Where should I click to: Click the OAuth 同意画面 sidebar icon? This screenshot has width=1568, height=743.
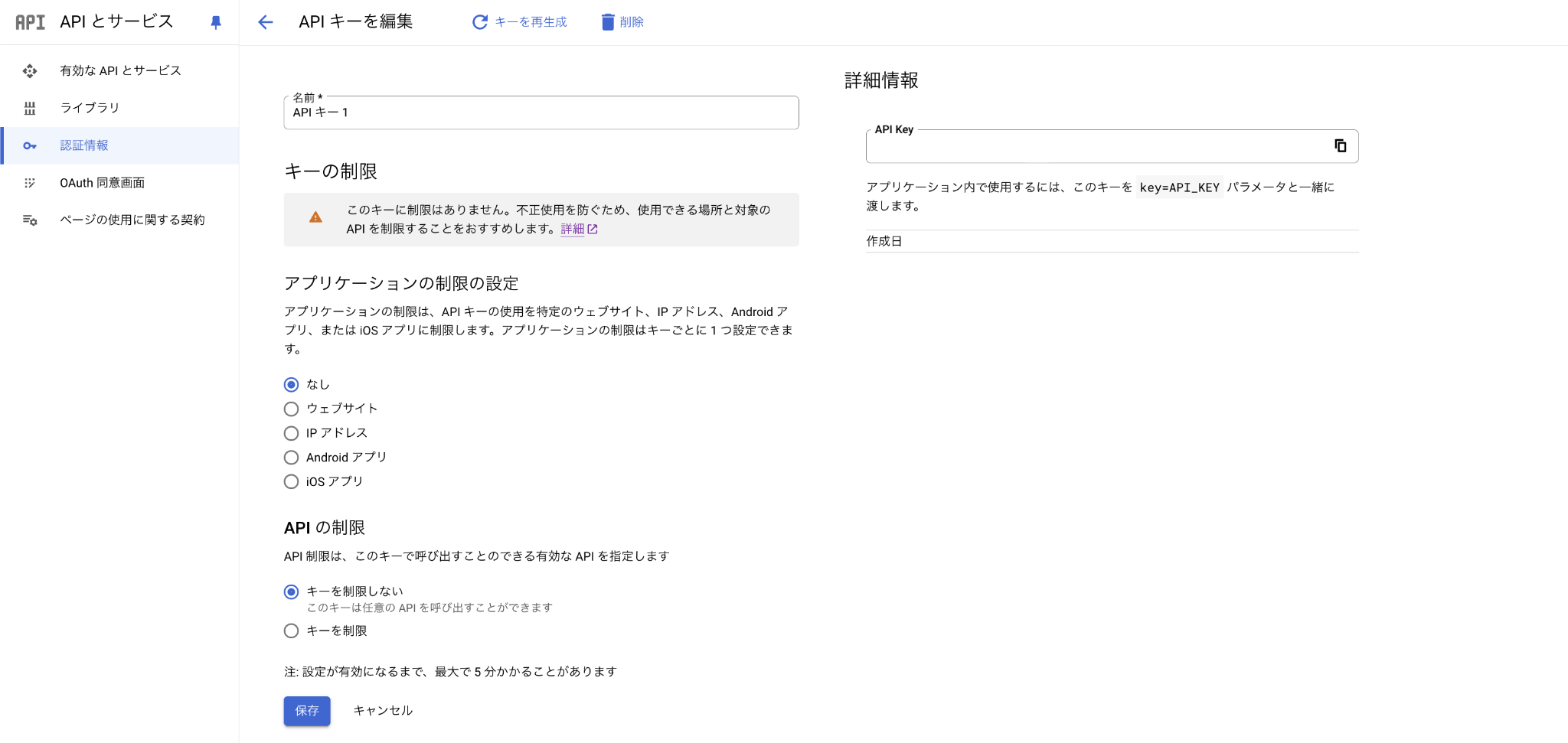tap(30, 183)
